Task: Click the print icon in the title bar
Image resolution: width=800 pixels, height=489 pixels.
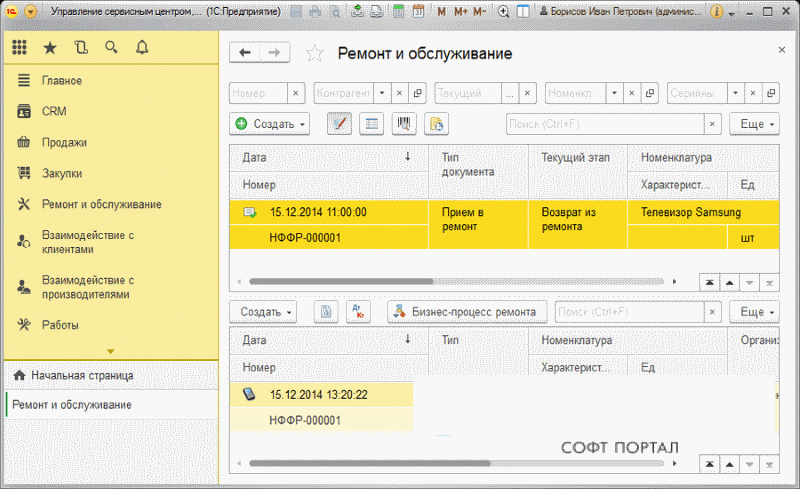Action: tap(315, 11)
